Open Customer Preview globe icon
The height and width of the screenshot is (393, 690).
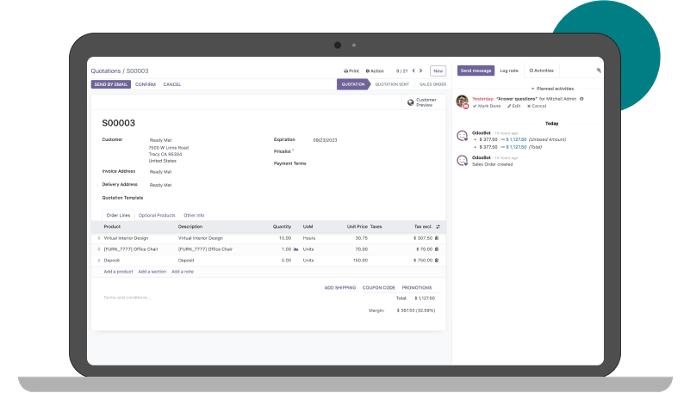coord(411,103)
